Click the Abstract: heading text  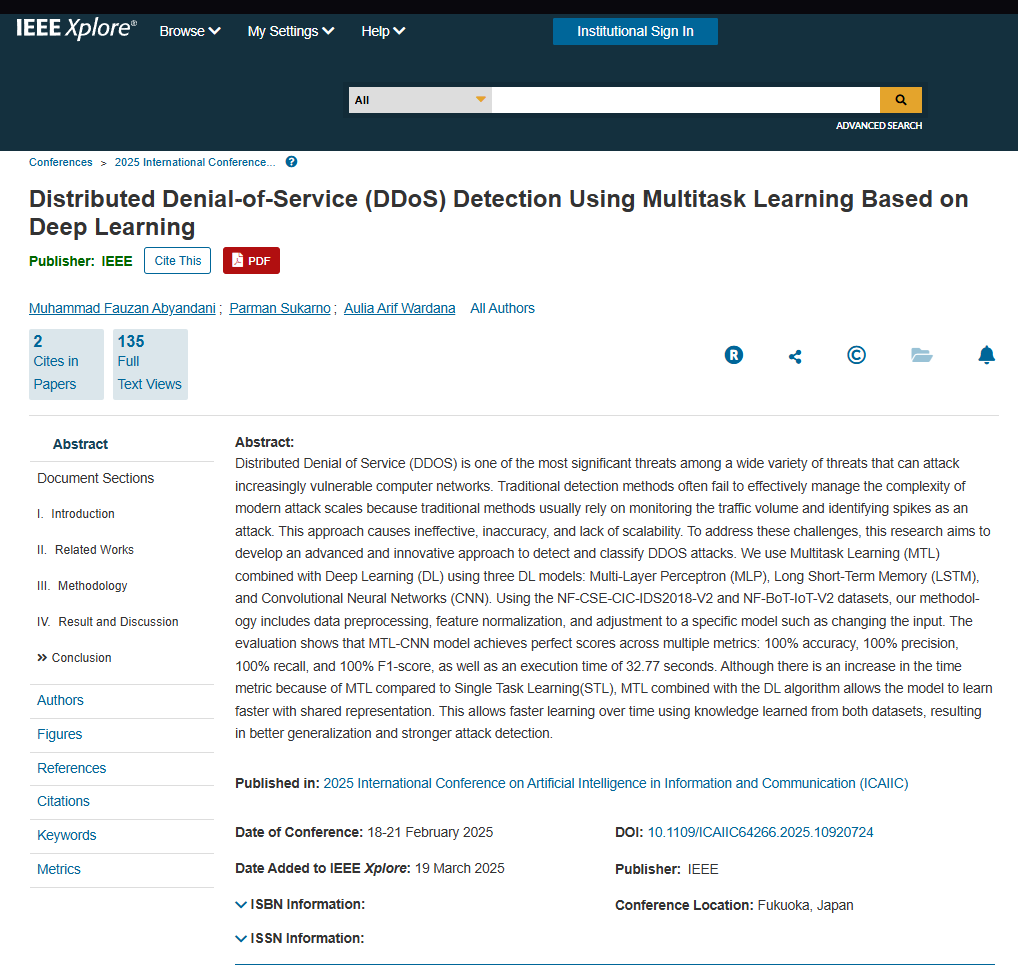264,442
